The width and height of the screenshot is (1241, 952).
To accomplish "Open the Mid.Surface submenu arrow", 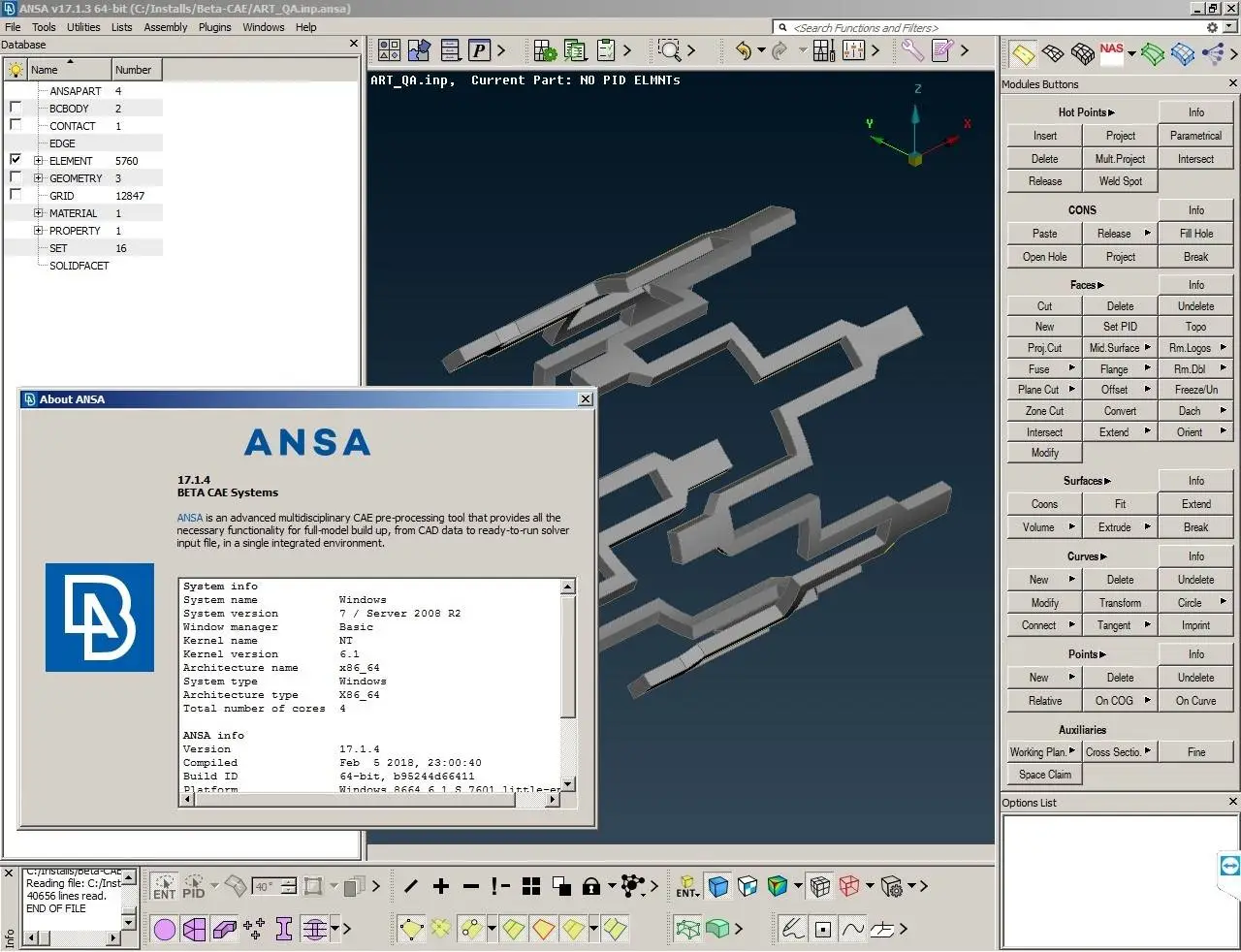I will (x=1148, y=347).
